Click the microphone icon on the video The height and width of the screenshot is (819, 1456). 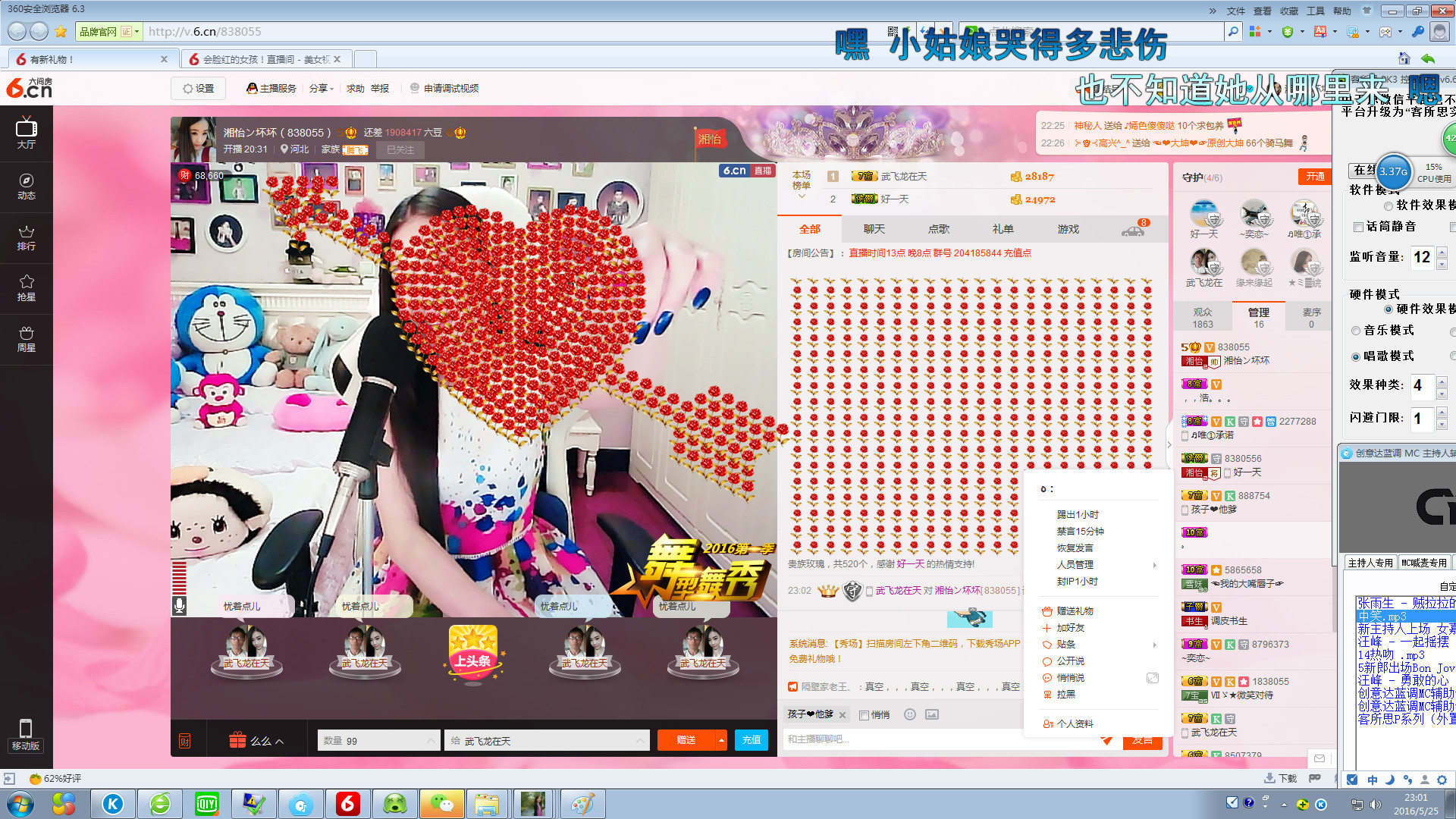180,605
